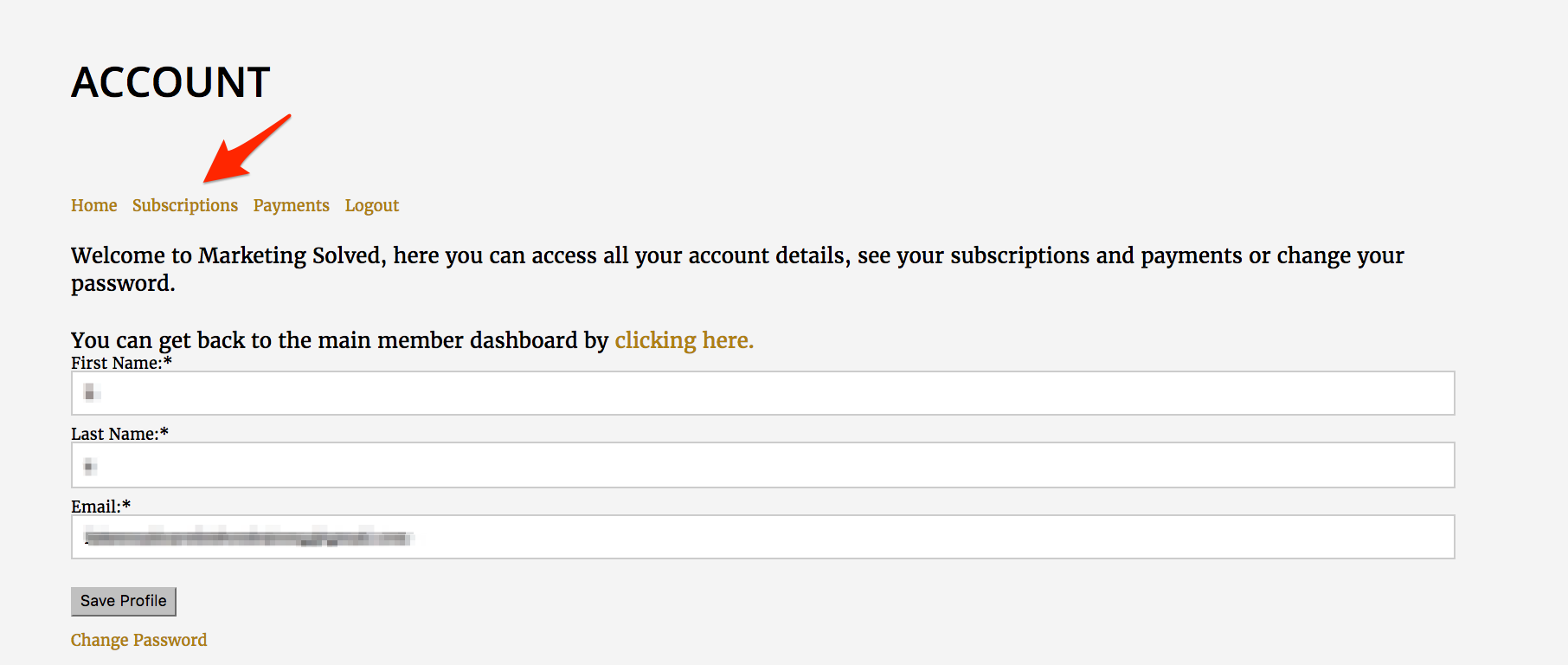Focus the First Name input field
This screenshot has width=1568, height=665.
pyautogui.click(x=762, y=393)
